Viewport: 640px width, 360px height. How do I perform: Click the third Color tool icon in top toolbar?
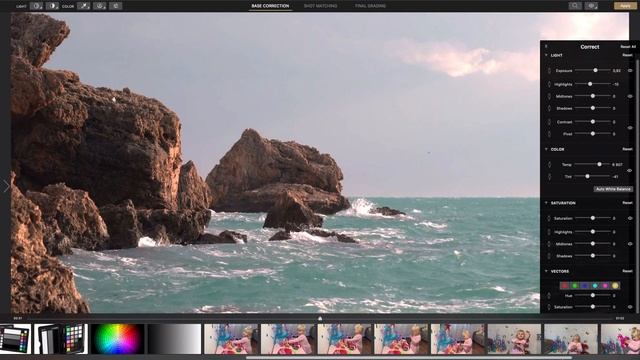tap(116, 6)
